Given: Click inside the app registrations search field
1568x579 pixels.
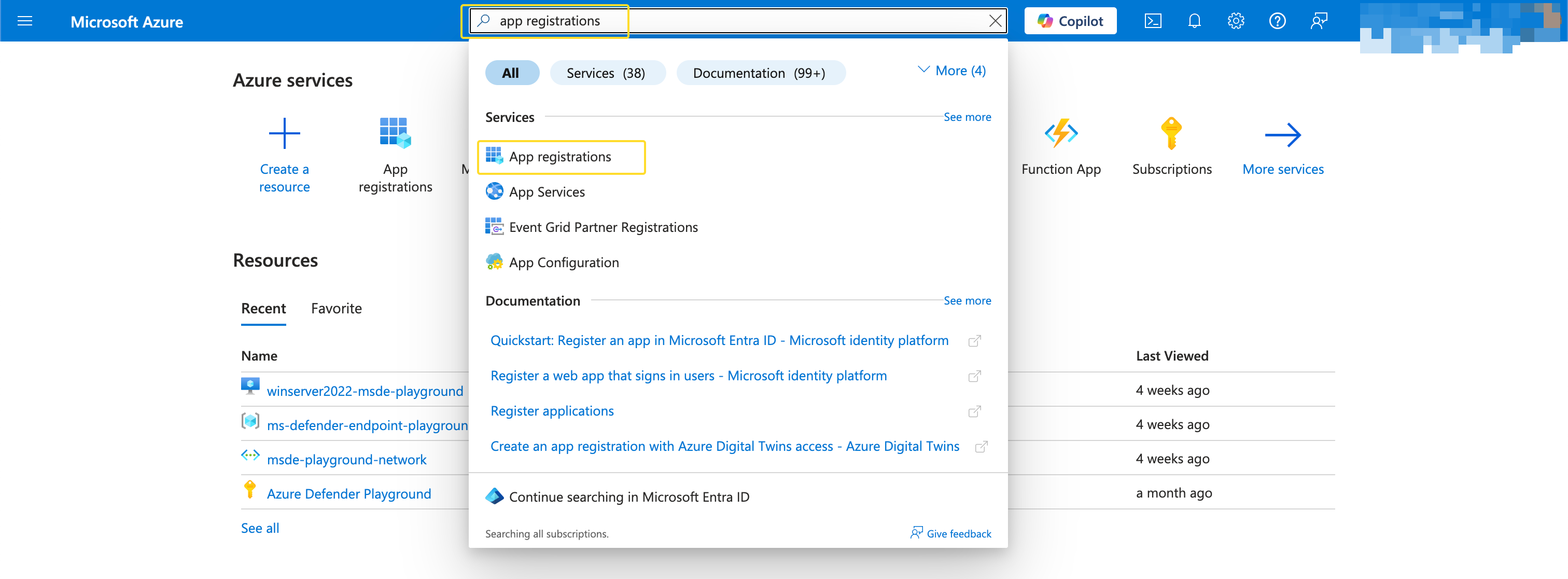Looking at the screenshot, I should [x=738, y=21].
